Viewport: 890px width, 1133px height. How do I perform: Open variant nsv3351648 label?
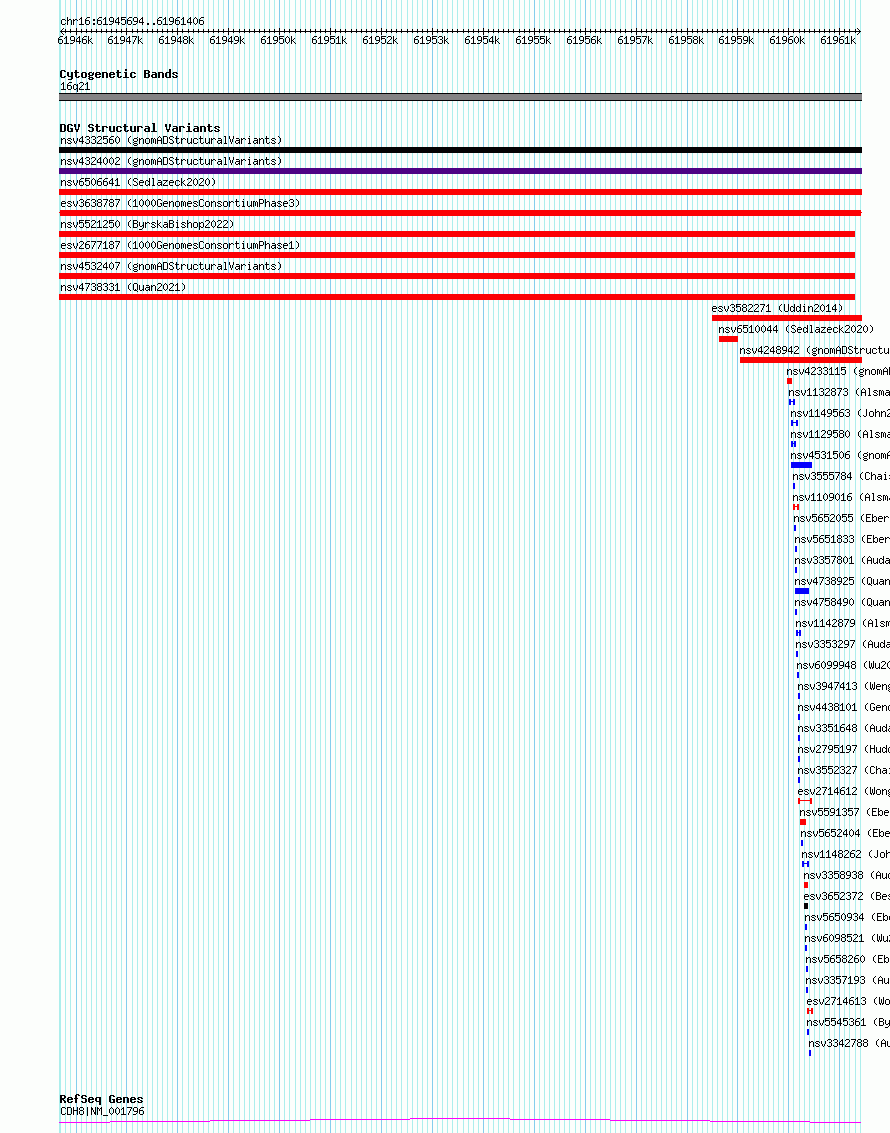844,727
